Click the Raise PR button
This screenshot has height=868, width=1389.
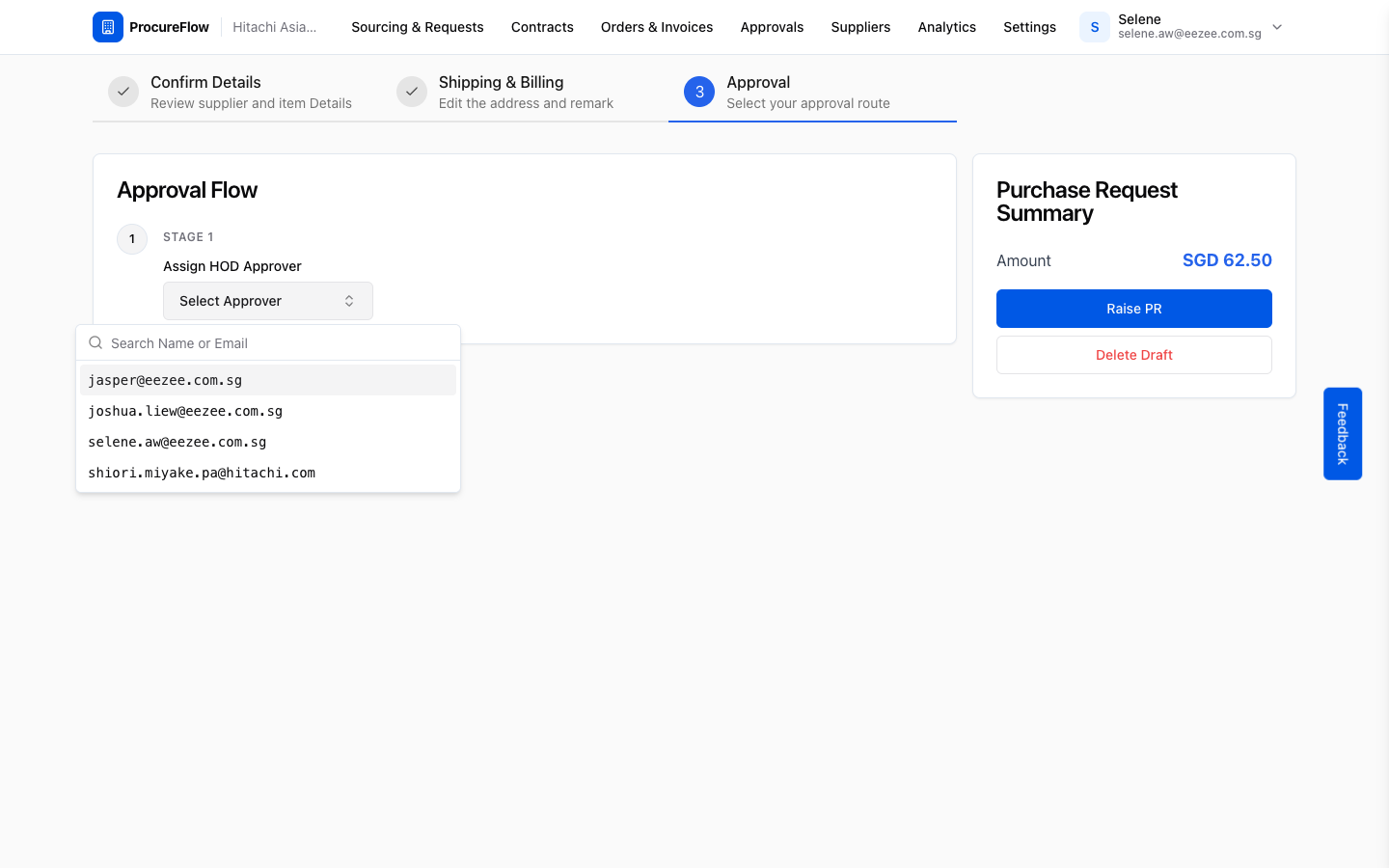[x=1134, y=309]
